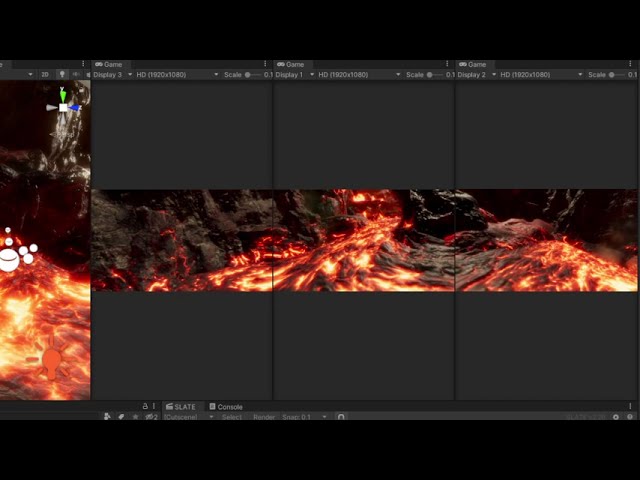Open the Display 3 dropdown
The height and width of the screenshot is (480, 640).
pyautogui.click(x=112, y=74)
